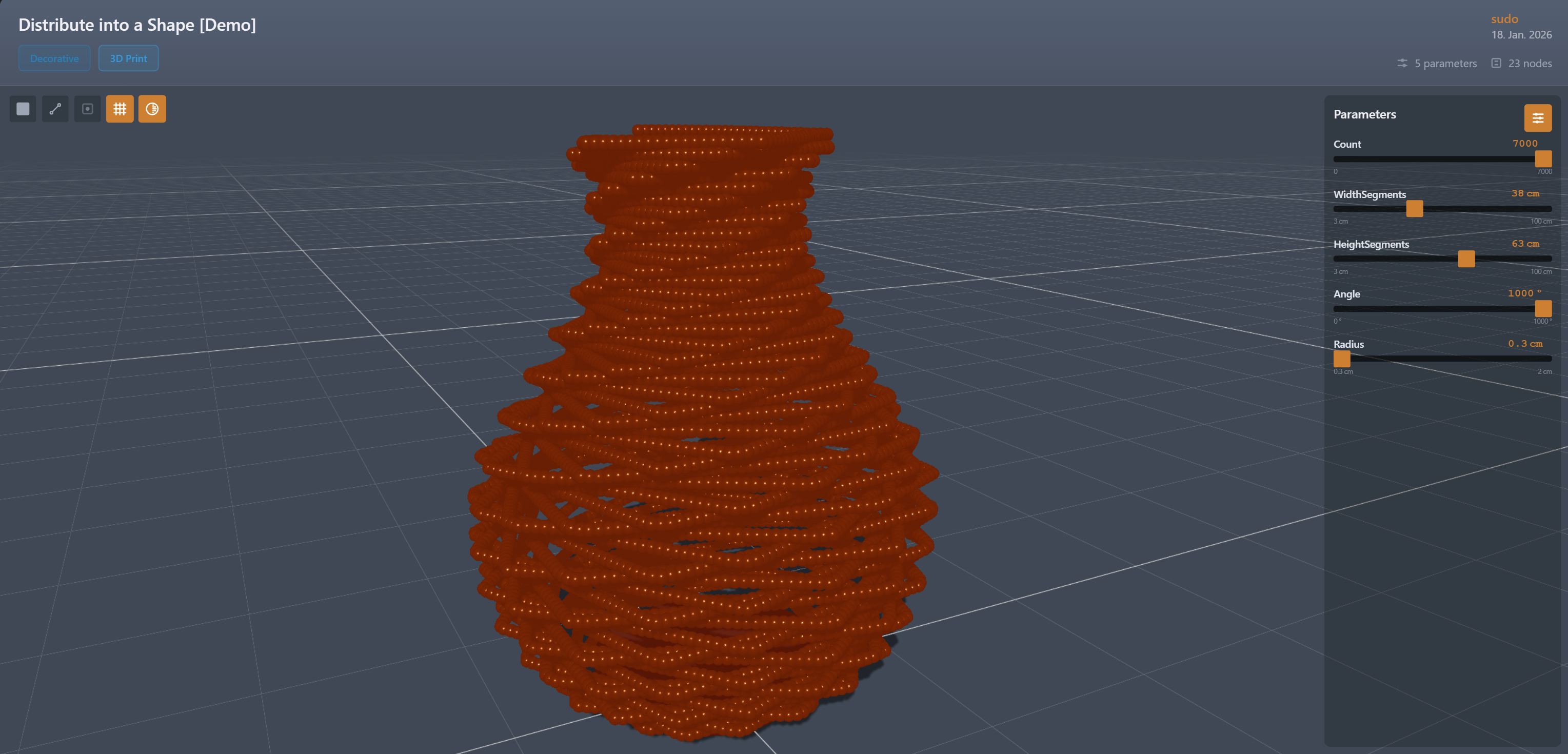Toggle the orange half-shaded circle shading button
This screenshot has width=1568, height=754.
click(x=152, y=109)
